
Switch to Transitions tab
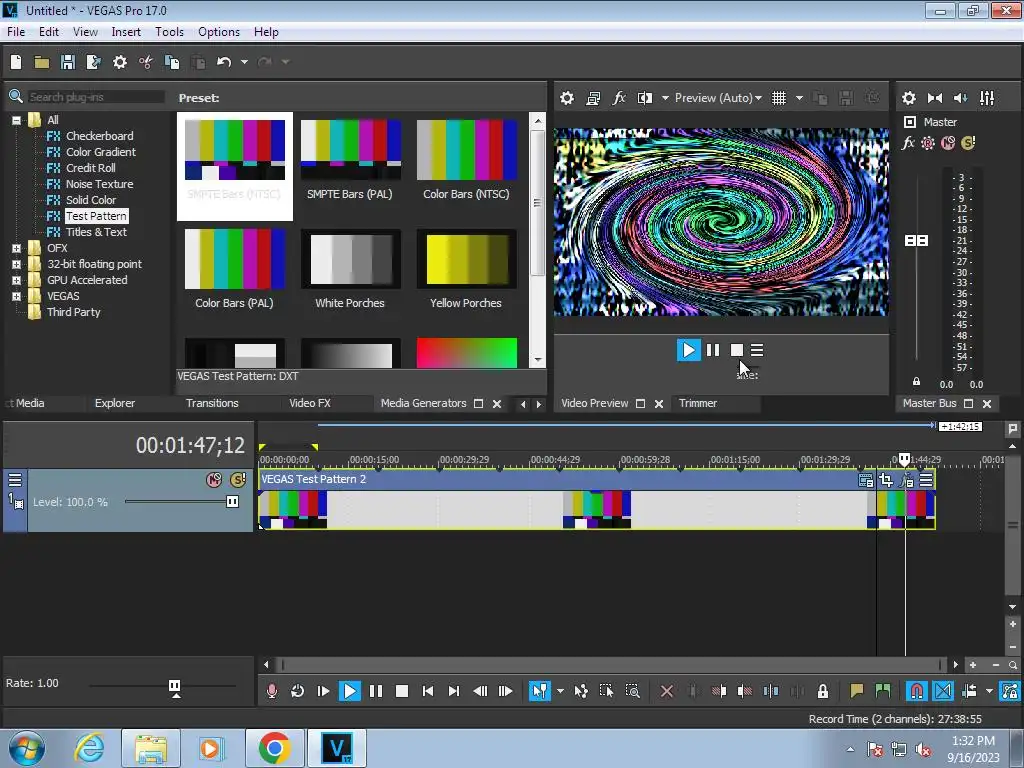click(212, 404)
